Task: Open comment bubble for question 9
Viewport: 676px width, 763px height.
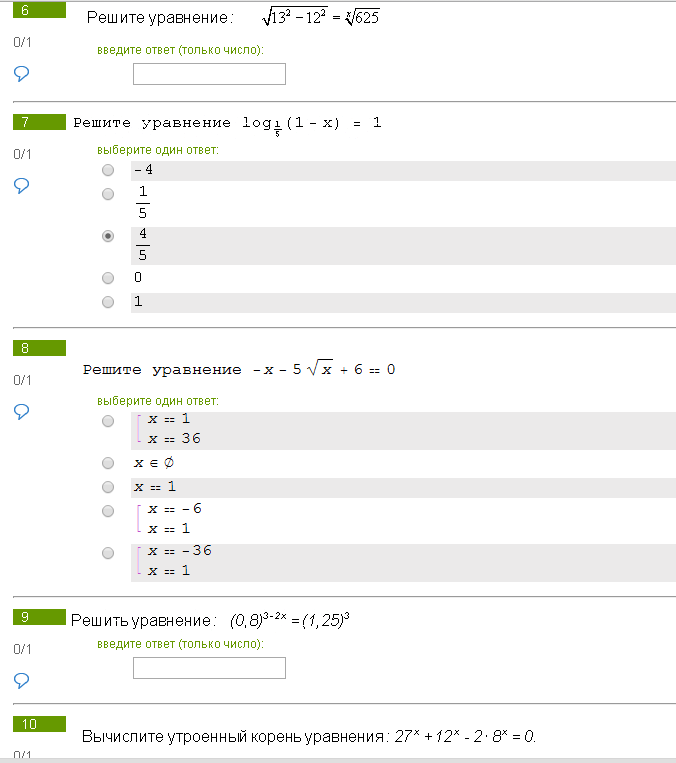Action: pyautogui.click(x=21, y=680)
